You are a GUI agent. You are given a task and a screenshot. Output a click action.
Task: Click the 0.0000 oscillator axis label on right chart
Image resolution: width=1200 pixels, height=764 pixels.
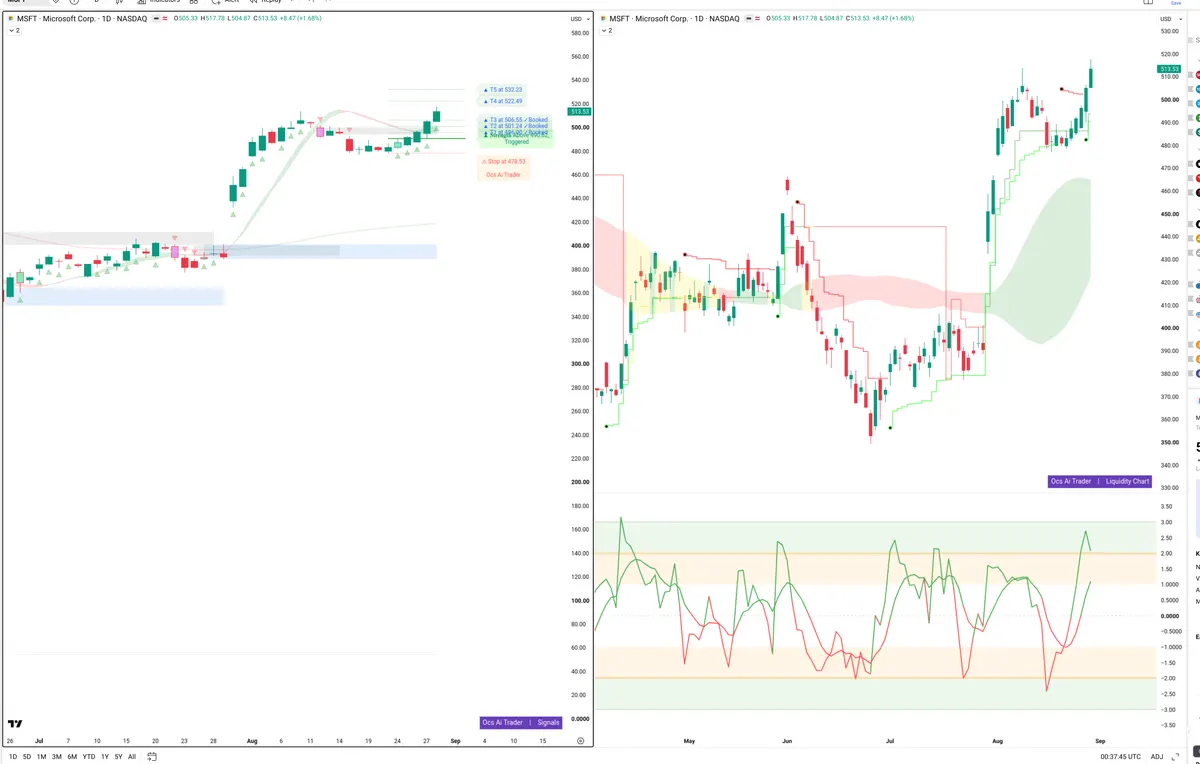point(1169,616)
